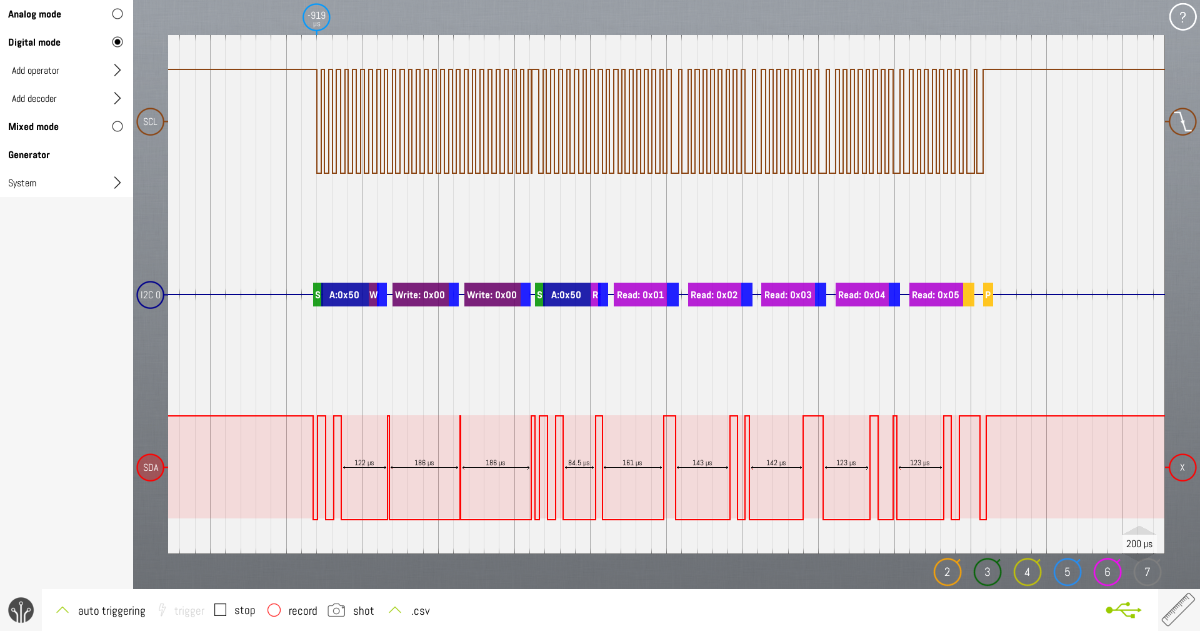Click the red X channel icon

(1182, 467)
